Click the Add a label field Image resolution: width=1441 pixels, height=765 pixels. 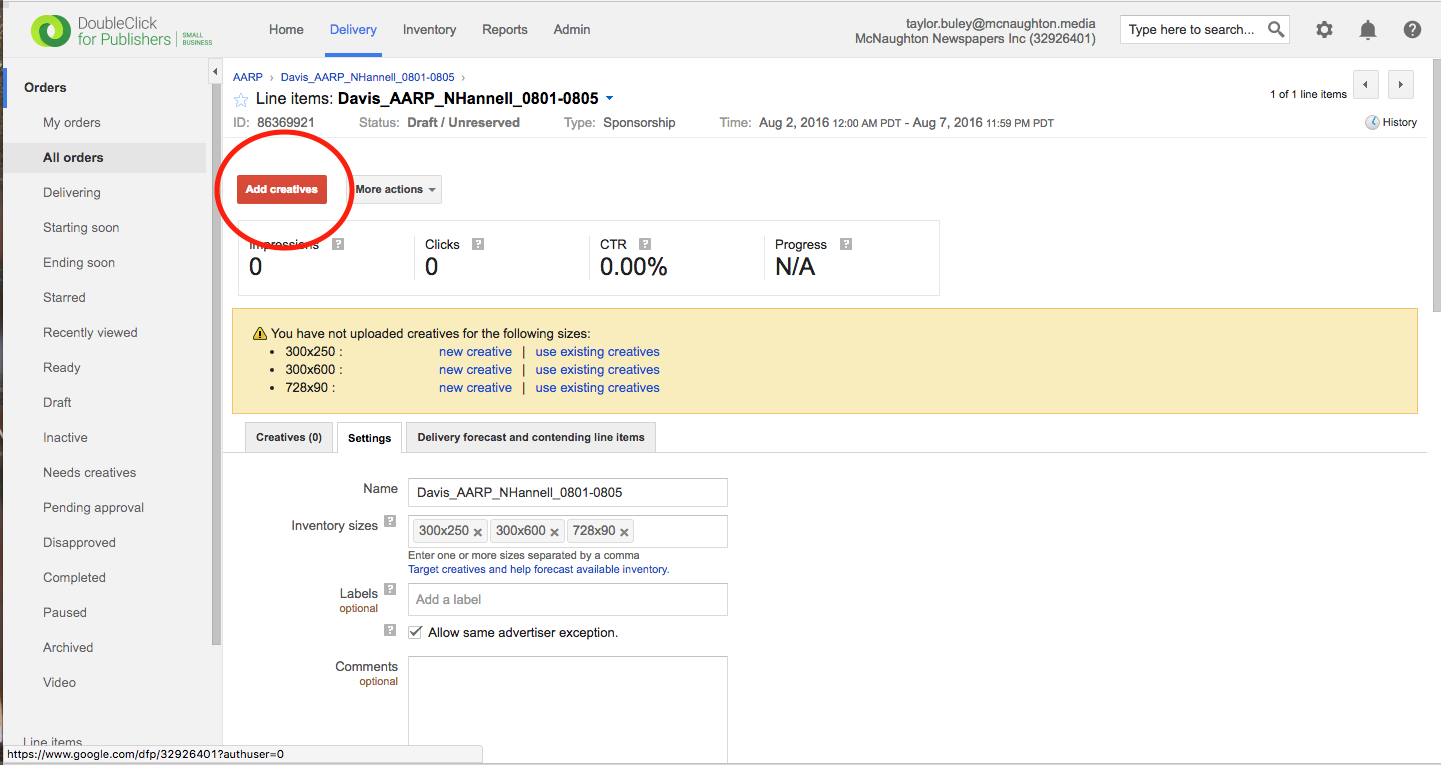click(567, 599)
